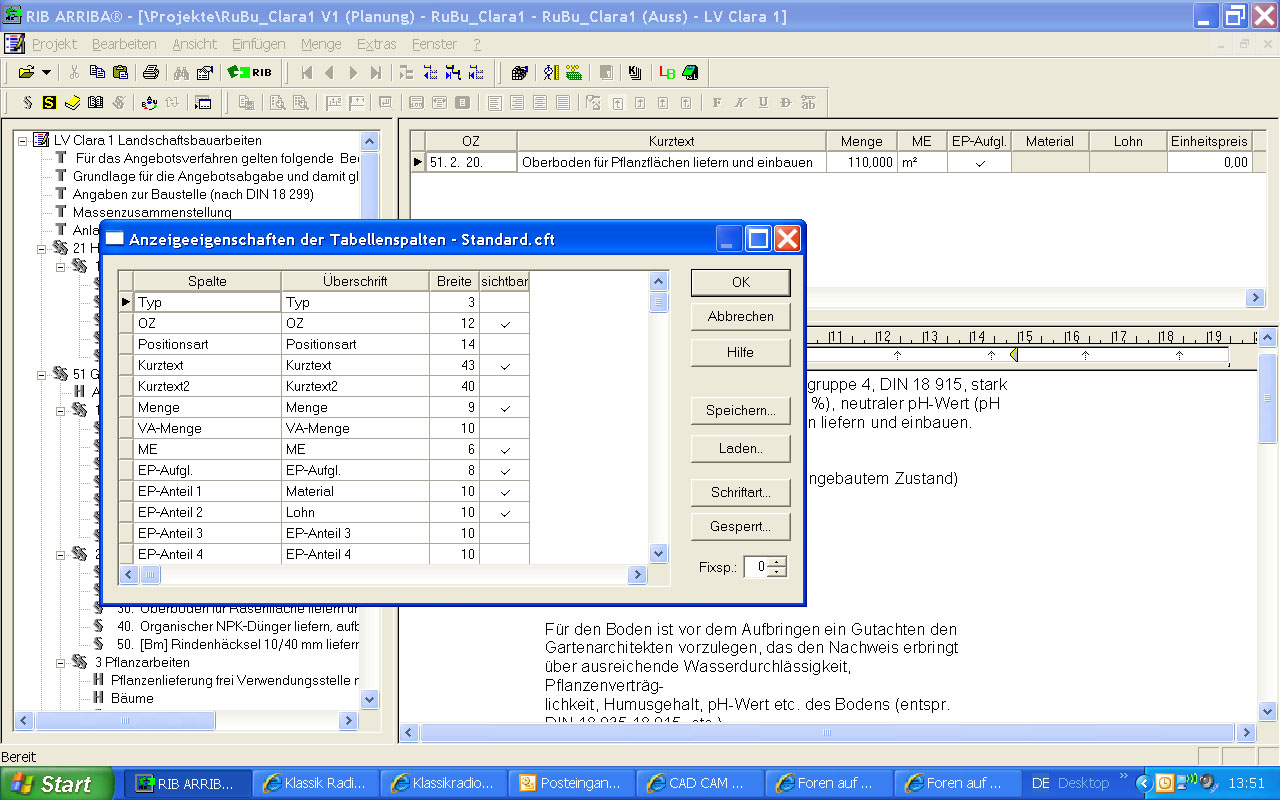
Task: Click the Speichern... button
Action: click(x=740, y=410)
